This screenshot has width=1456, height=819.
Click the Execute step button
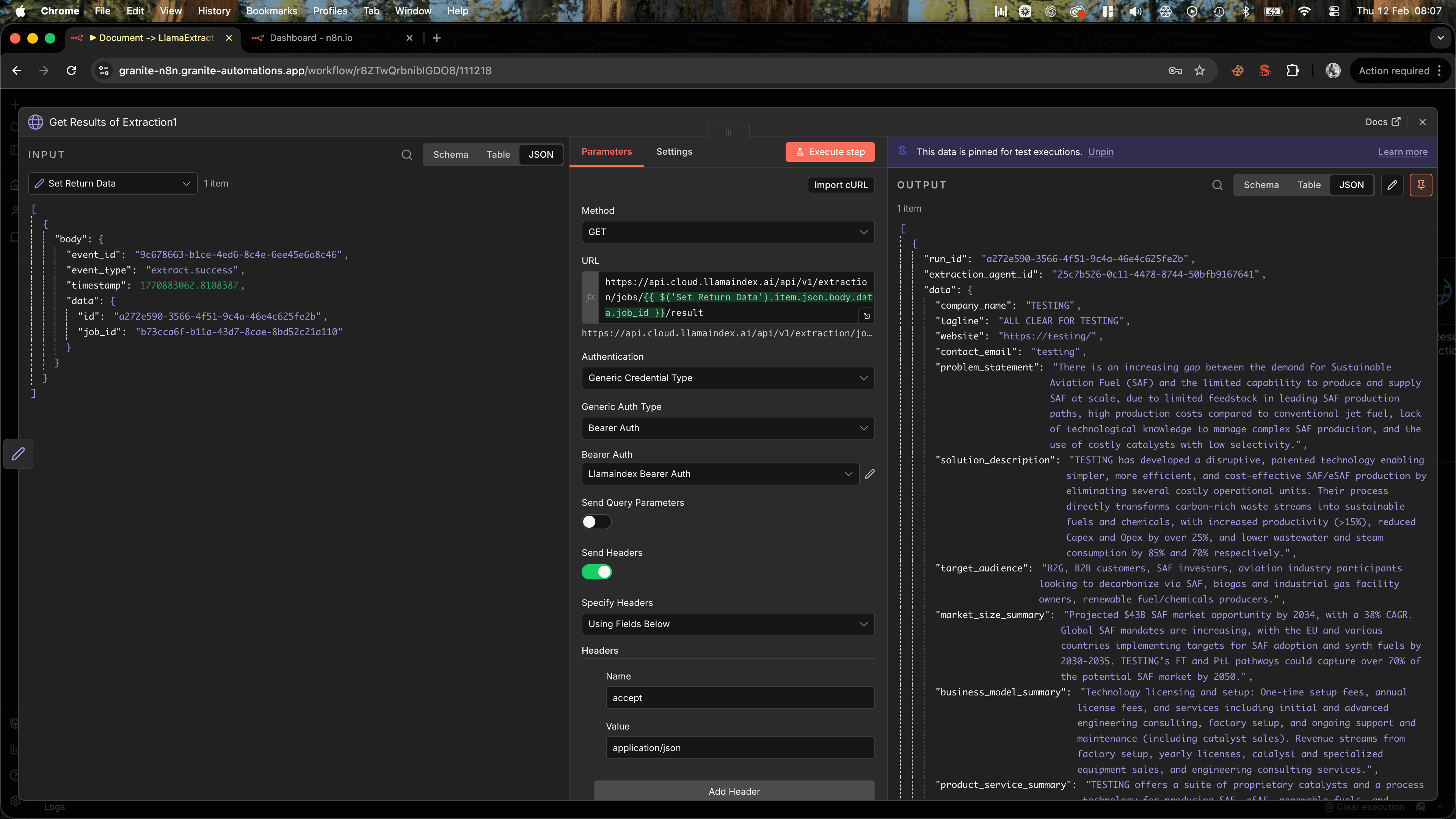[830, 152]
